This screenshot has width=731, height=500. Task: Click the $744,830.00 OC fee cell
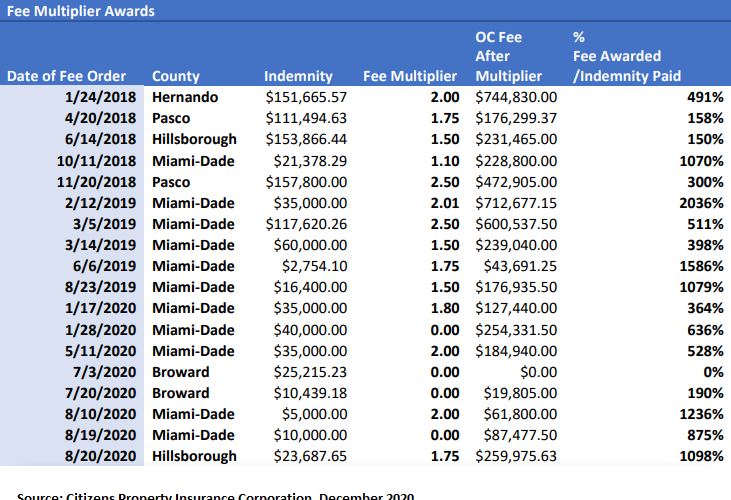pos(516,98)
